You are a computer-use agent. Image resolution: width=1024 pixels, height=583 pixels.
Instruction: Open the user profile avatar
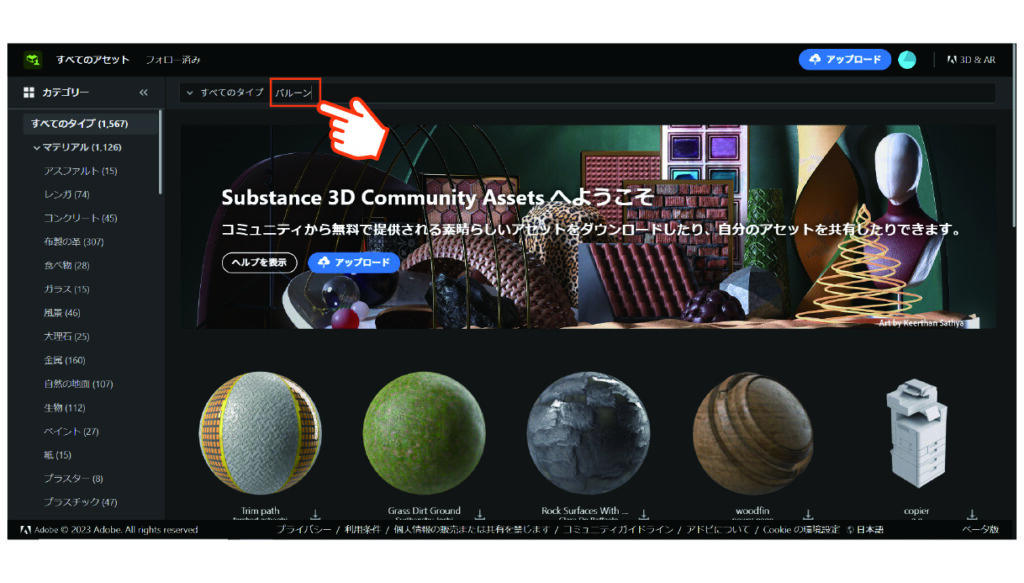907,59
